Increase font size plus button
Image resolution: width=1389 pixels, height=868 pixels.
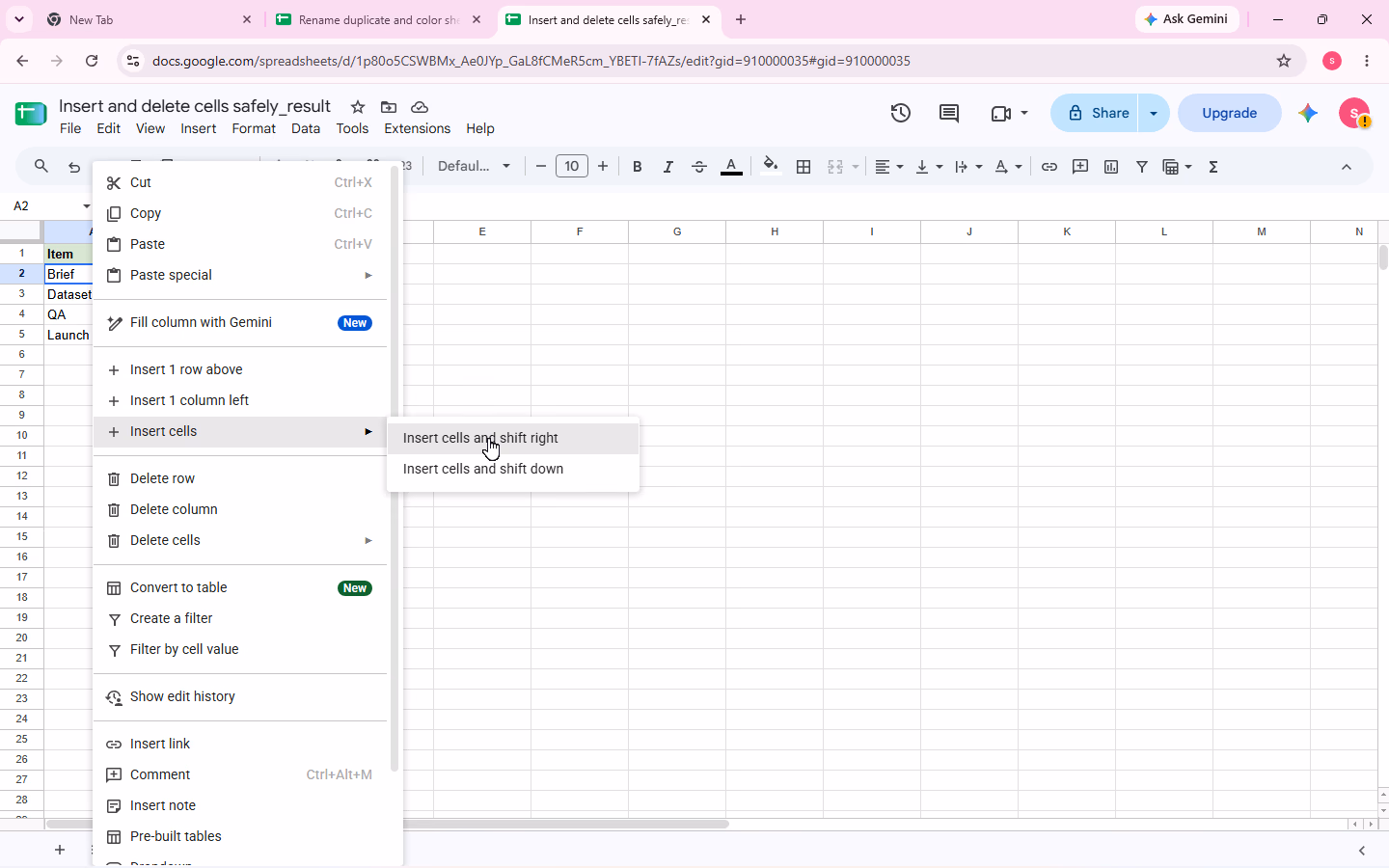(603, 167)
